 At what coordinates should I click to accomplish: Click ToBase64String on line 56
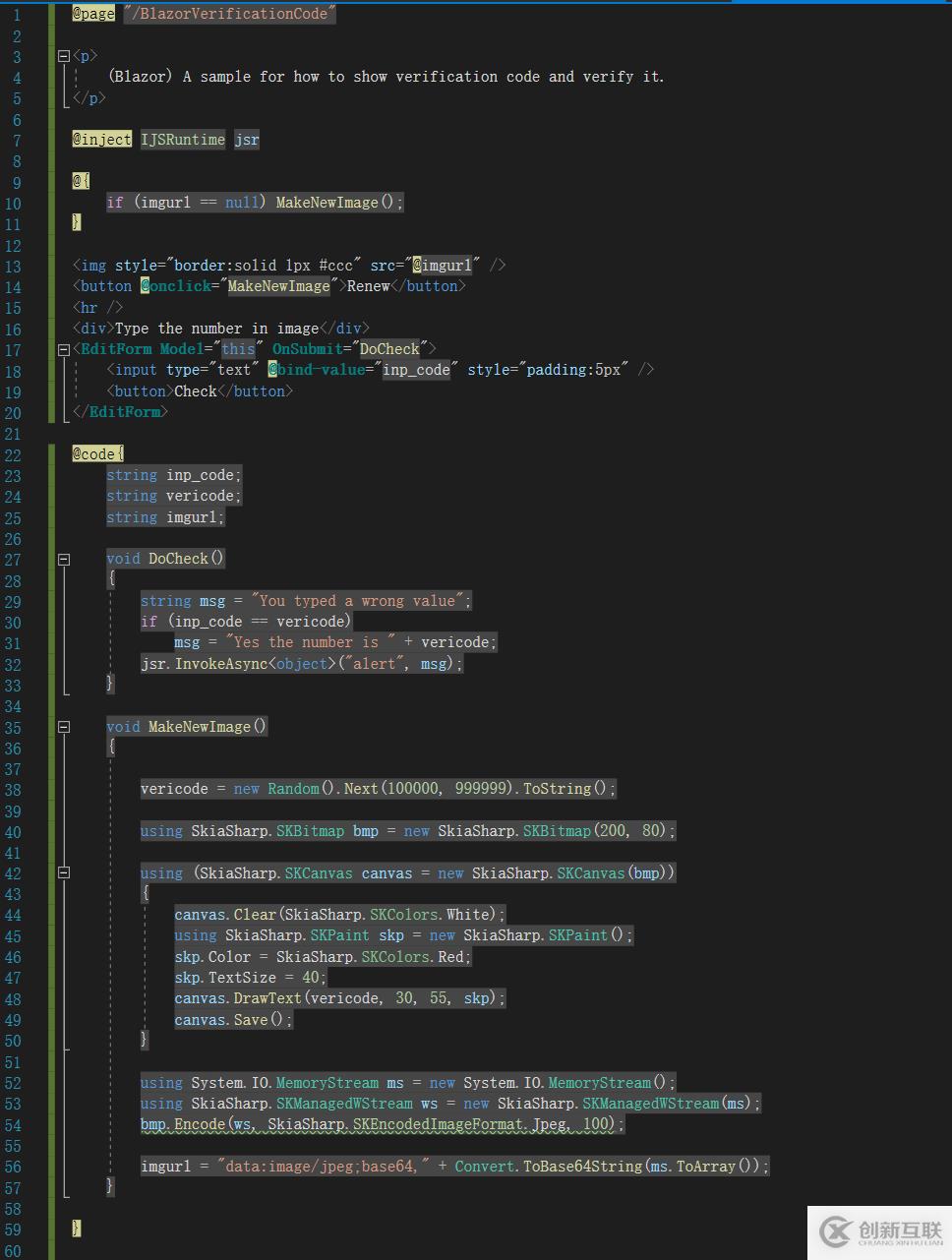coord(582,1167)
